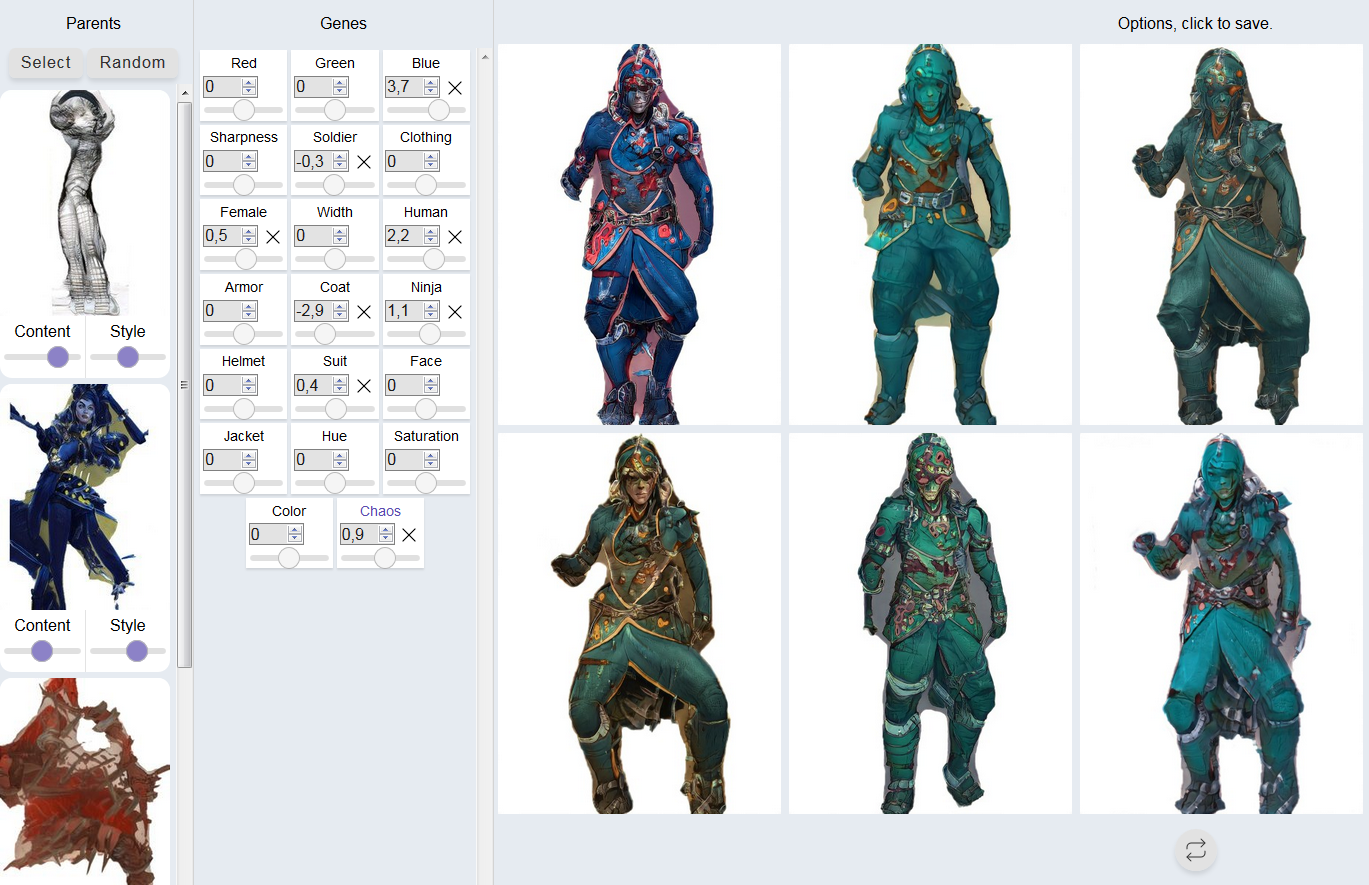The height and width of the screenshot is (885, 1369).
Task: Click the Ninja value field showing 1,1
Action: coord(412,312)
